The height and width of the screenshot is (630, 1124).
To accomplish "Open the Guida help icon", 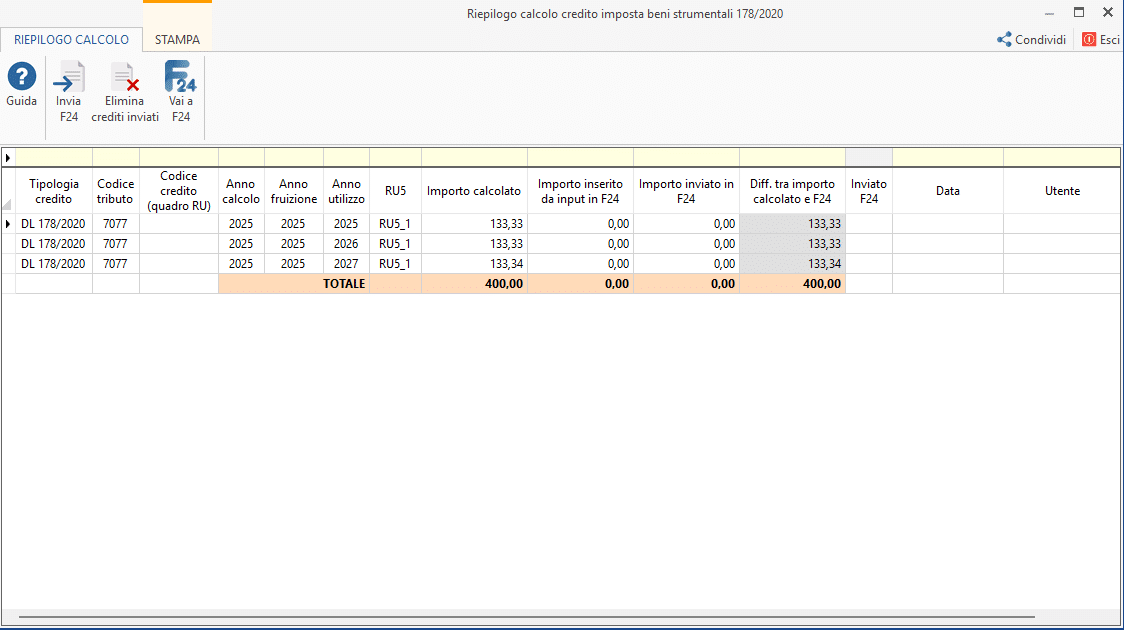I will point(21,77).
